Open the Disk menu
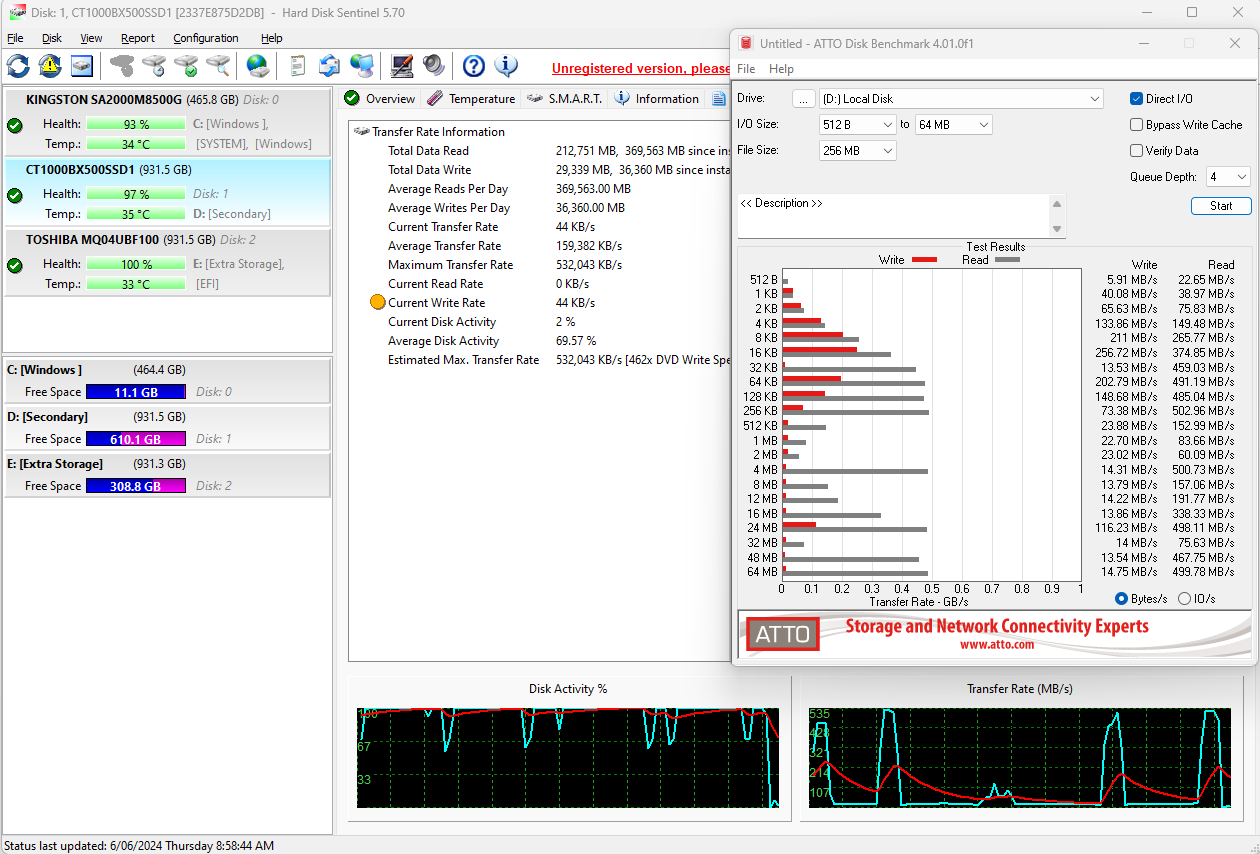The height and width of the screenshot is (854, 1260). point(52,38)
